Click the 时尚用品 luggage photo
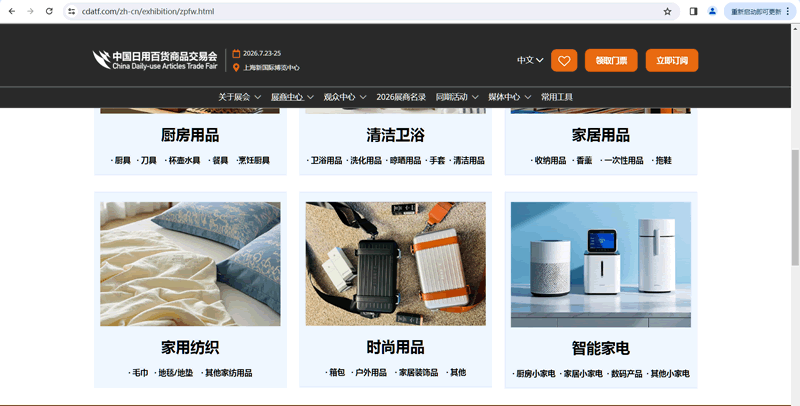 click(395, 264)
